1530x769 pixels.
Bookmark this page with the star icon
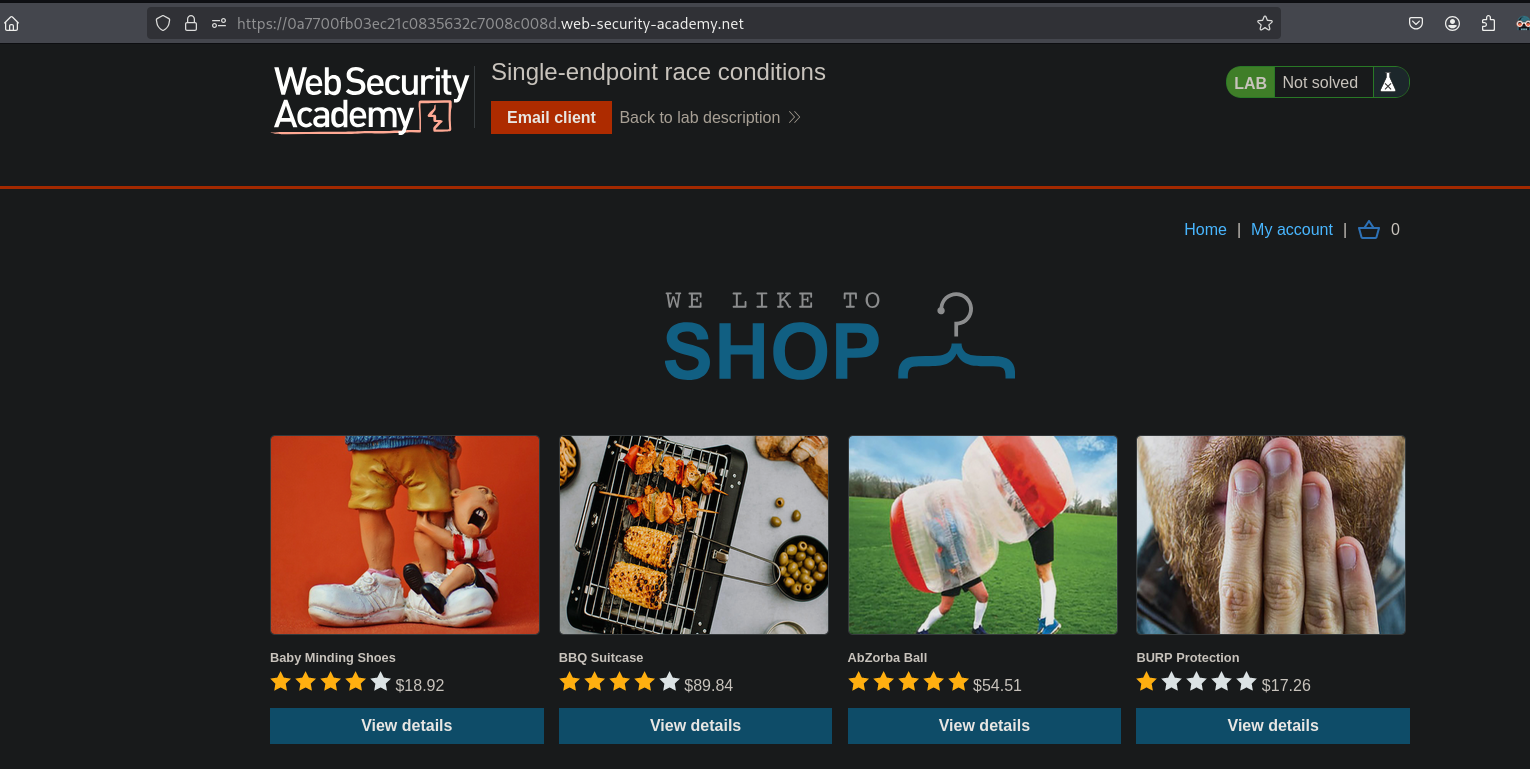click(x=1265, y=23)
